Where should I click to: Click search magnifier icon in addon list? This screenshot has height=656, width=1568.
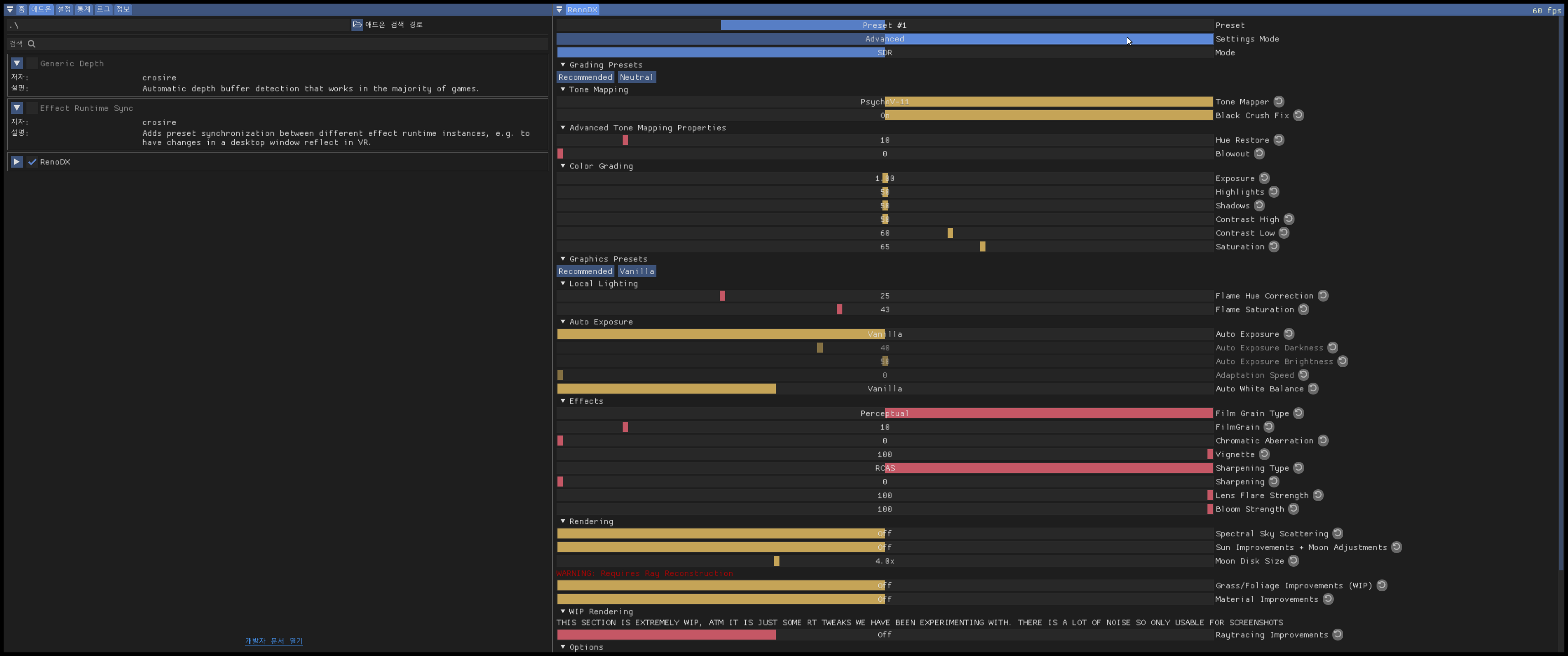tap(31, 44)
